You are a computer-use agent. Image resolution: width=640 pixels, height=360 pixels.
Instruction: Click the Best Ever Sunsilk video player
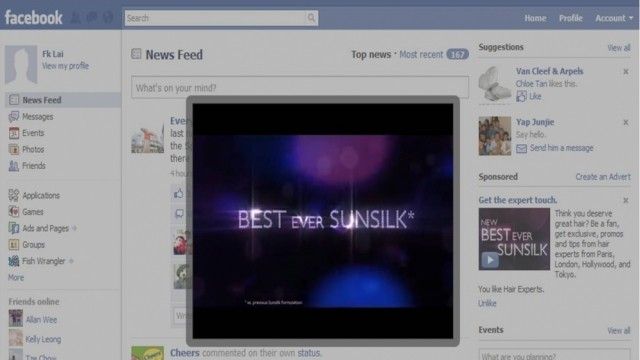coord(322,221)
